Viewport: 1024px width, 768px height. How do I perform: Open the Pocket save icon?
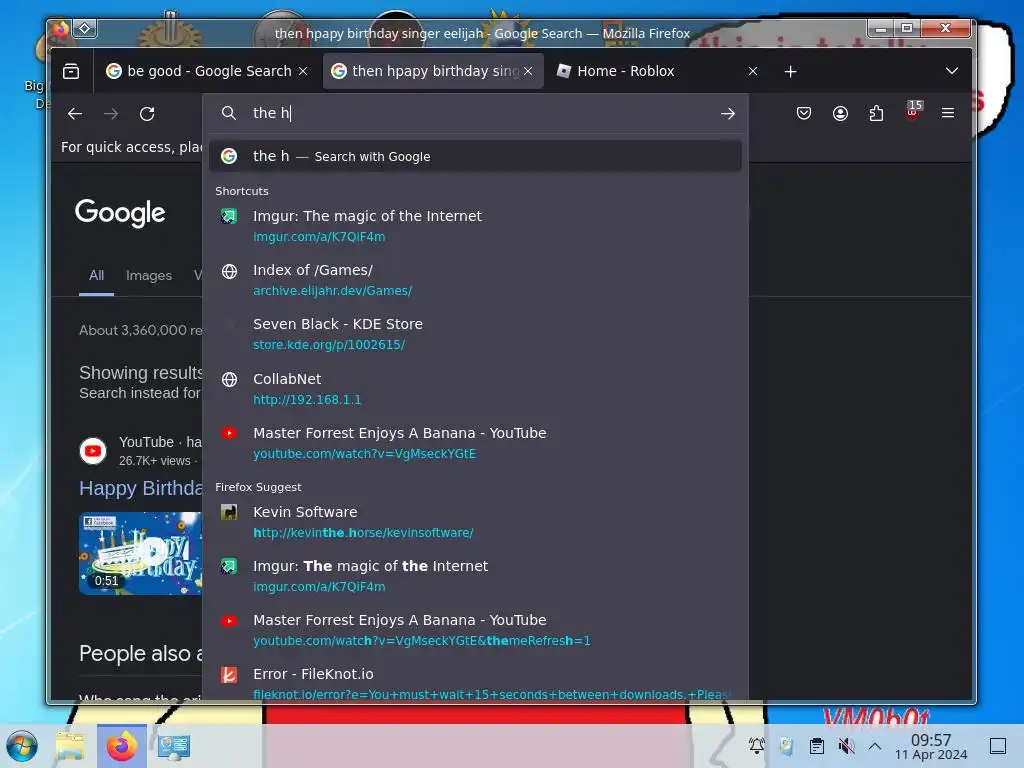804,114
